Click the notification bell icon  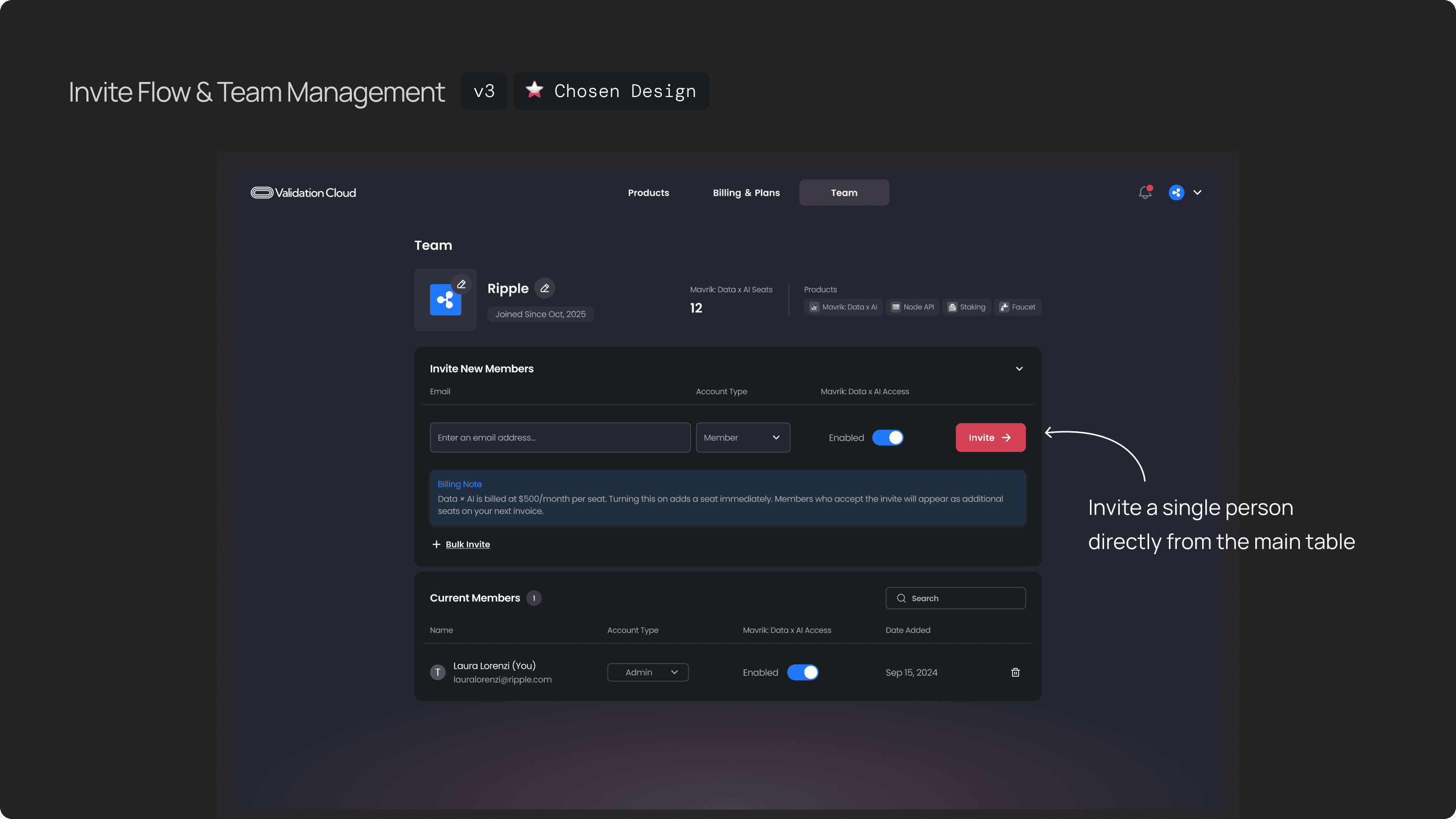1145,193
